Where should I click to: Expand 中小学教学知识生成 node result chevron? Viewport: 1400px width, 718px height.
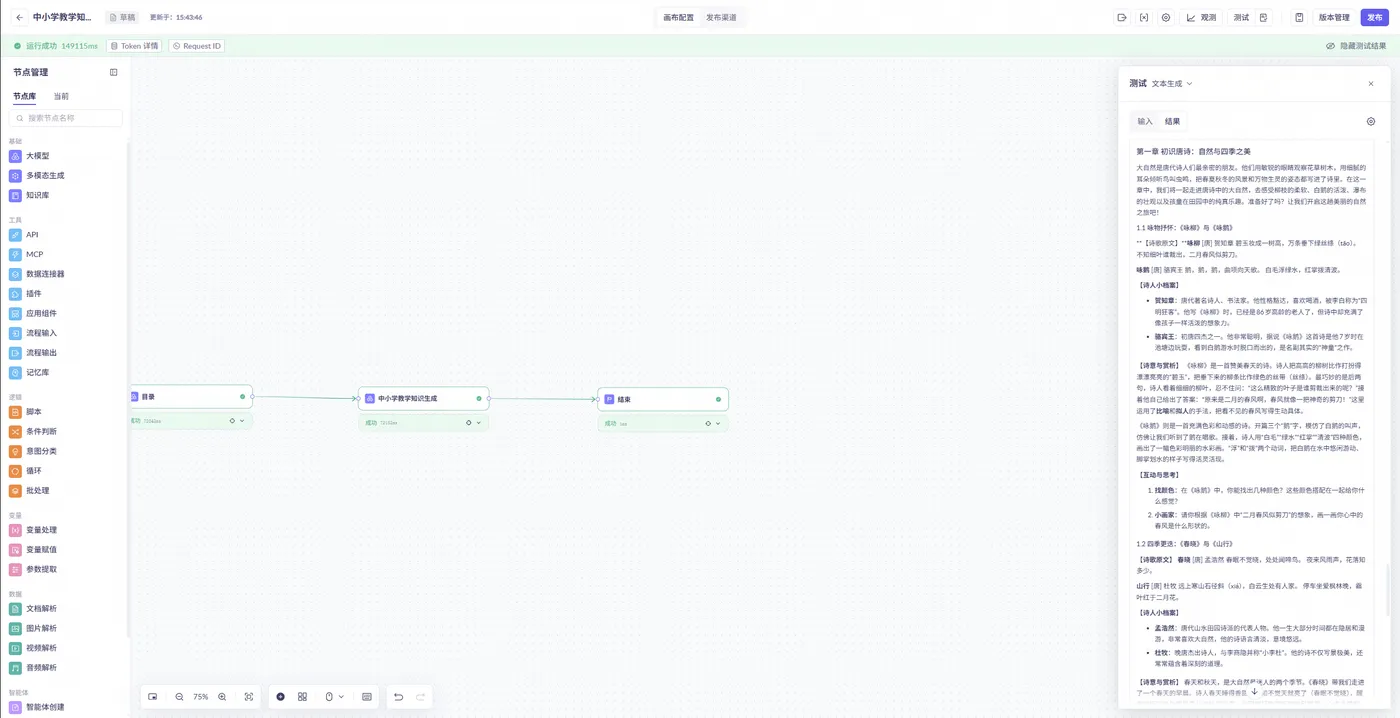pos(478,423)
